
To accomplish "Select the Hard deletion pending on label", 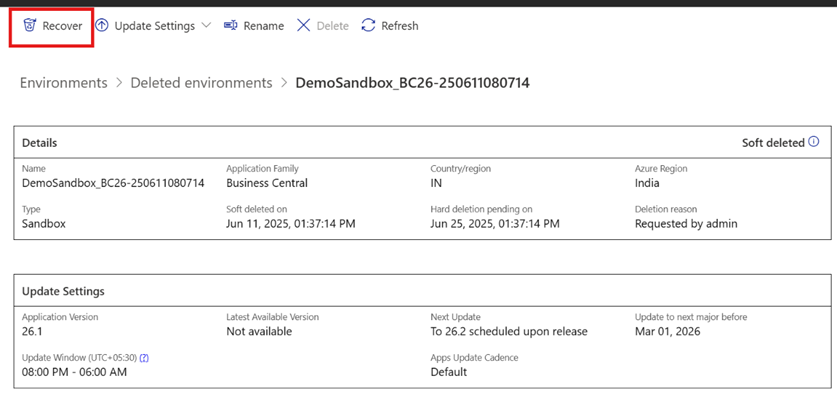I will (x=481, y=209).
